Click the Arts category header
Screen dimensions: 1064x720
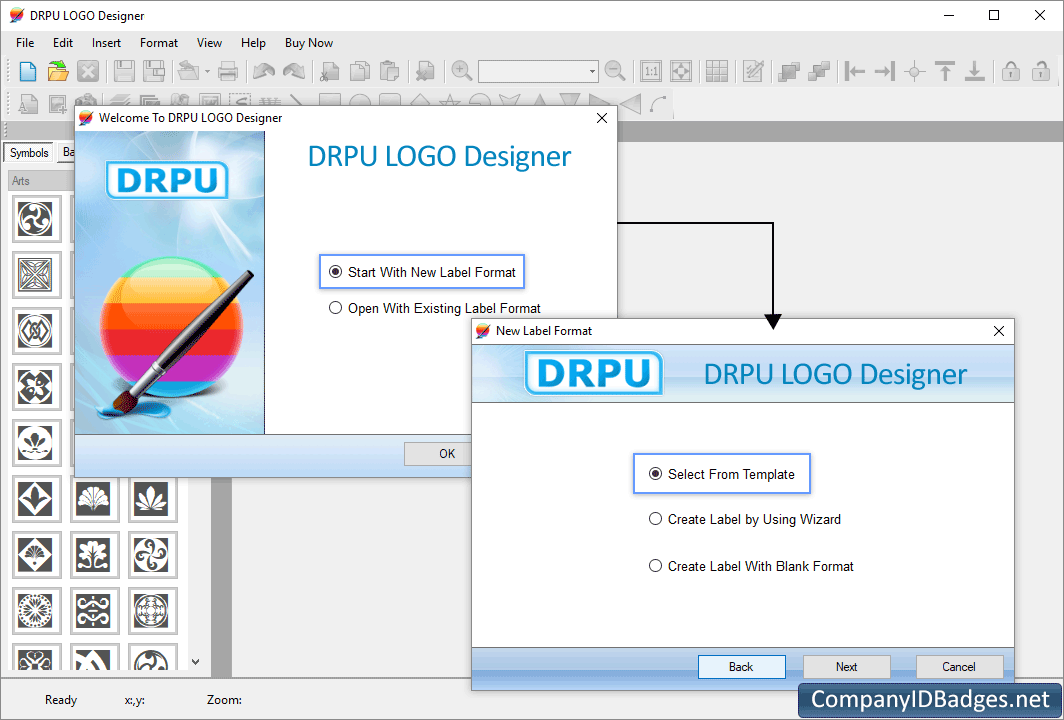coord(41,181)
